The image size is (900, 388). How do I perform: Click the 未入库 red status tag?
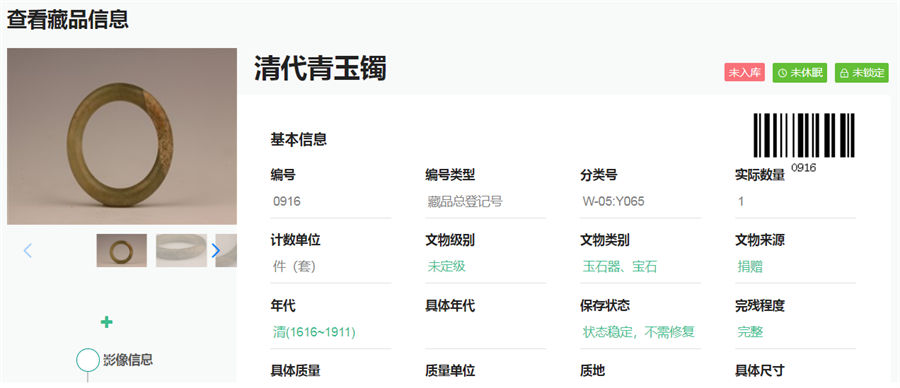point(744,73)
